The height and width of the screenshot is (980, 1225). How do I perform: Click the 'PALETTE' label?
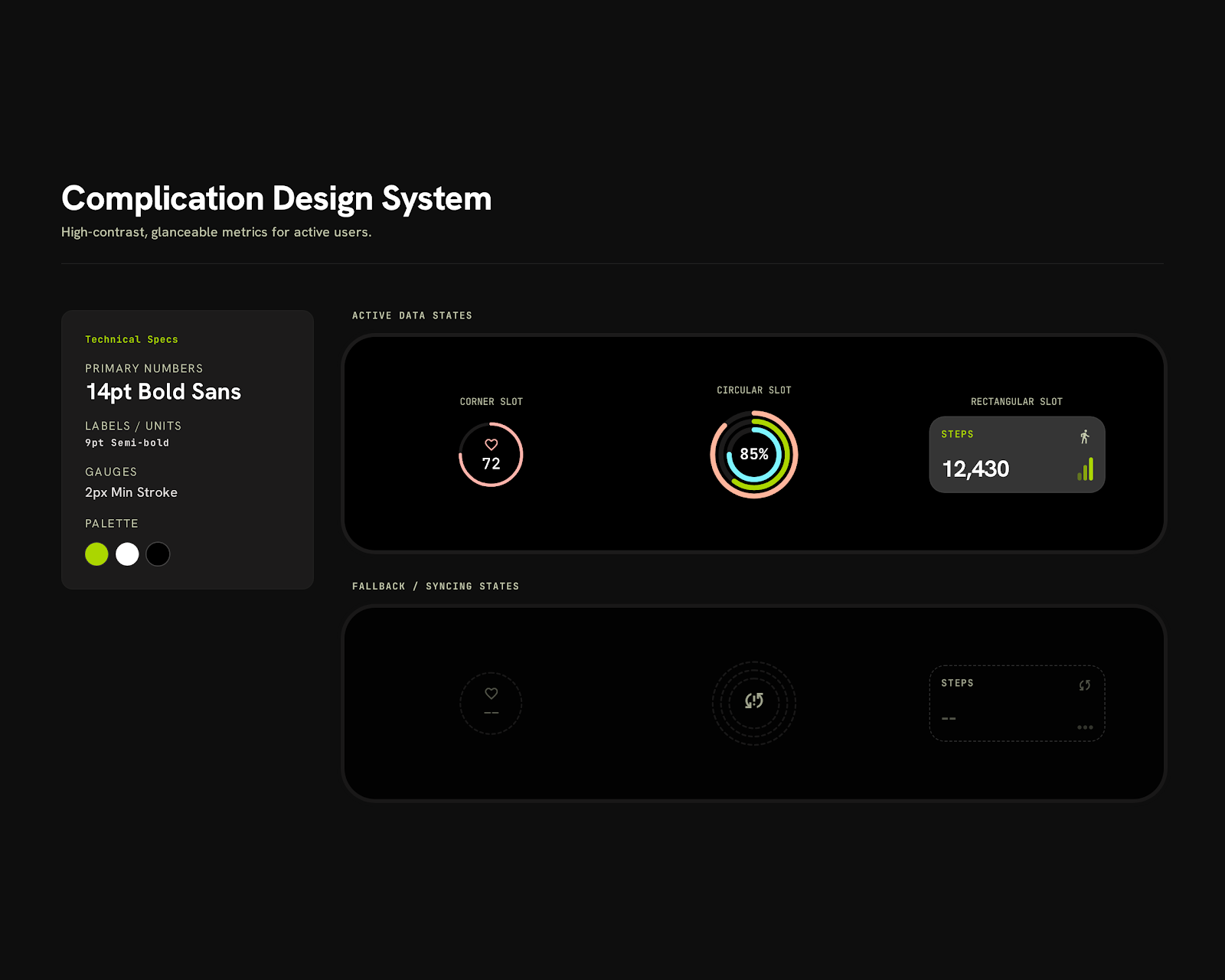[112, 524]
